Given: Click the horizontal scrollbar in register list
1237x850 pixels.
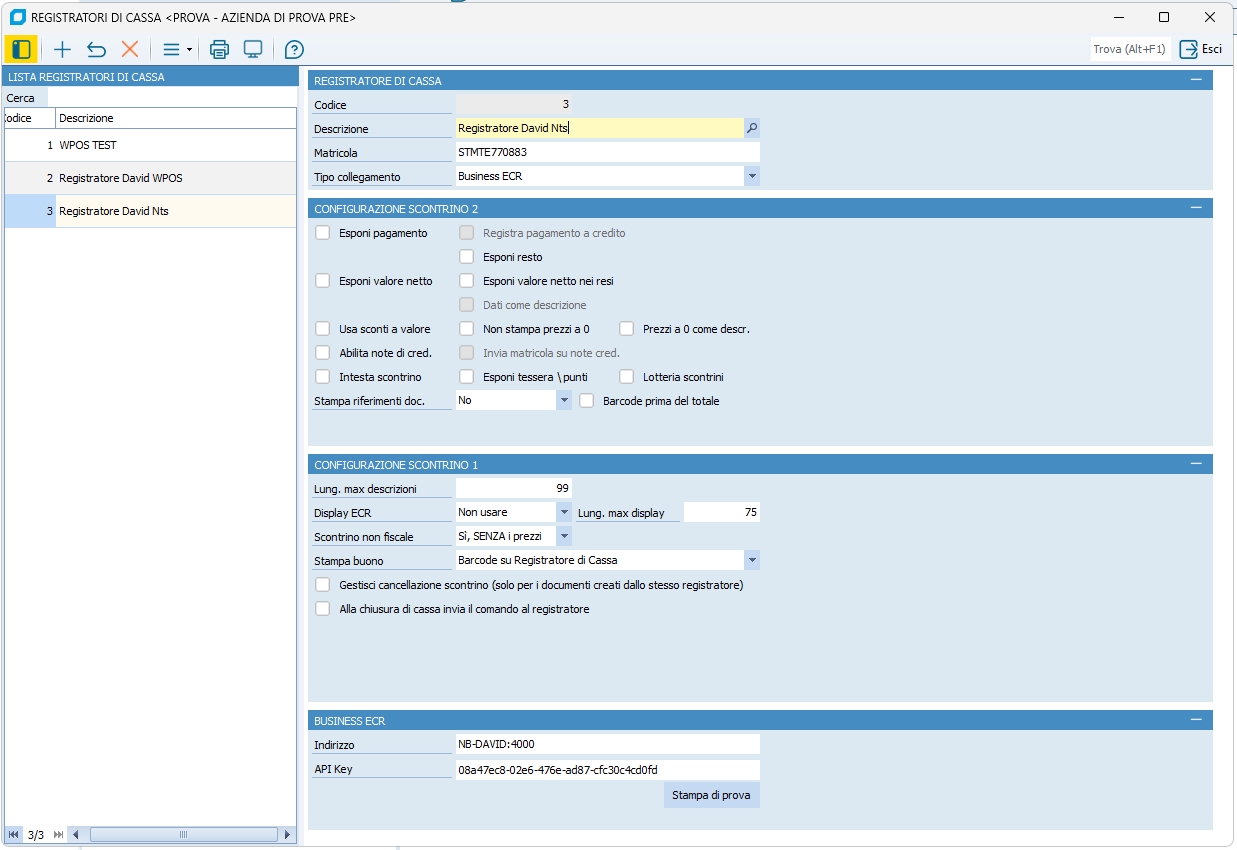Looking at the screenshot, I should pos(183,834).
